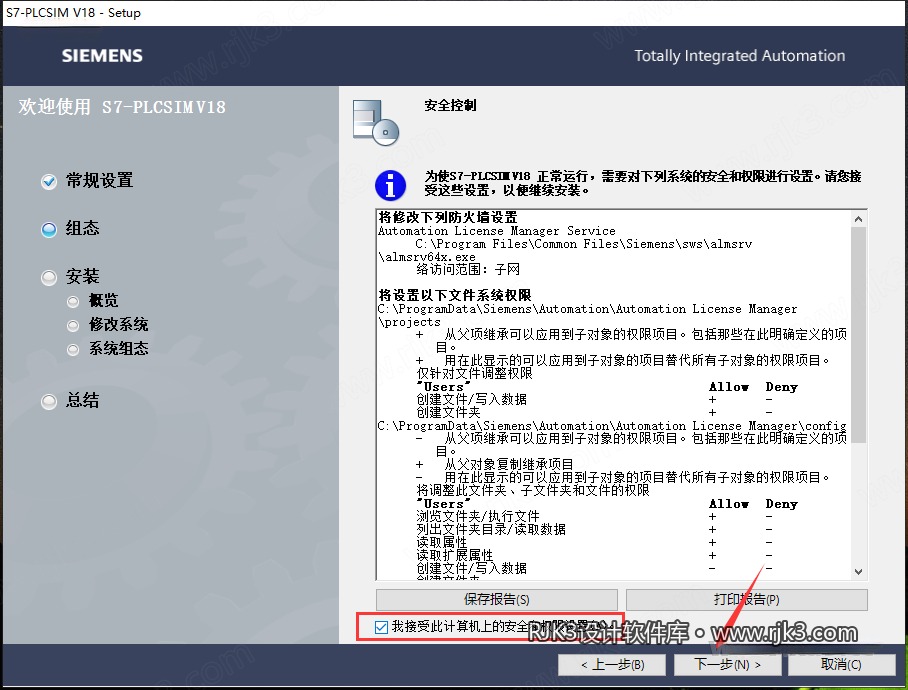Click the 络访问范围: 子网 line

pos(468,269)
